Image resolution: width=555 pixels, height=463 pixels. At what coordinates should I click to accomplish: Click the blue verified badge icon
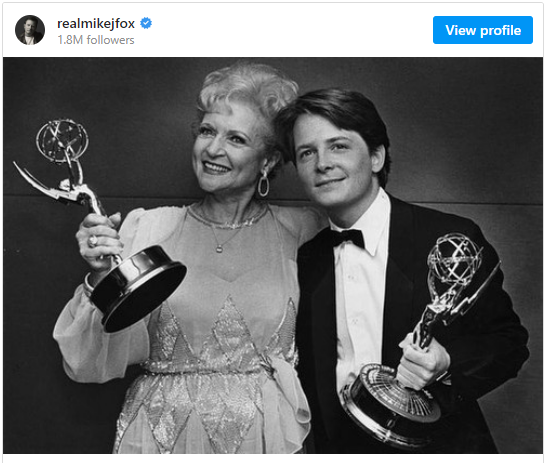[146, 23]
